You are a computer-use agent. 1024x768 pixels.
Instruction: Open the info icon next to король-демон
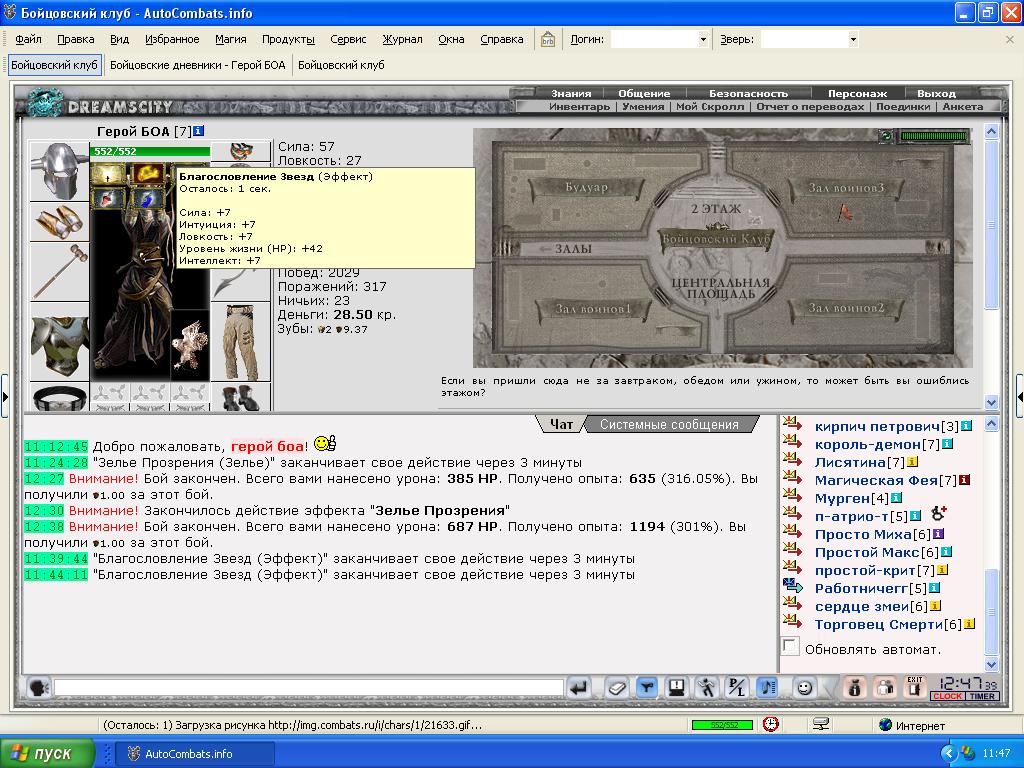[947, 444]
